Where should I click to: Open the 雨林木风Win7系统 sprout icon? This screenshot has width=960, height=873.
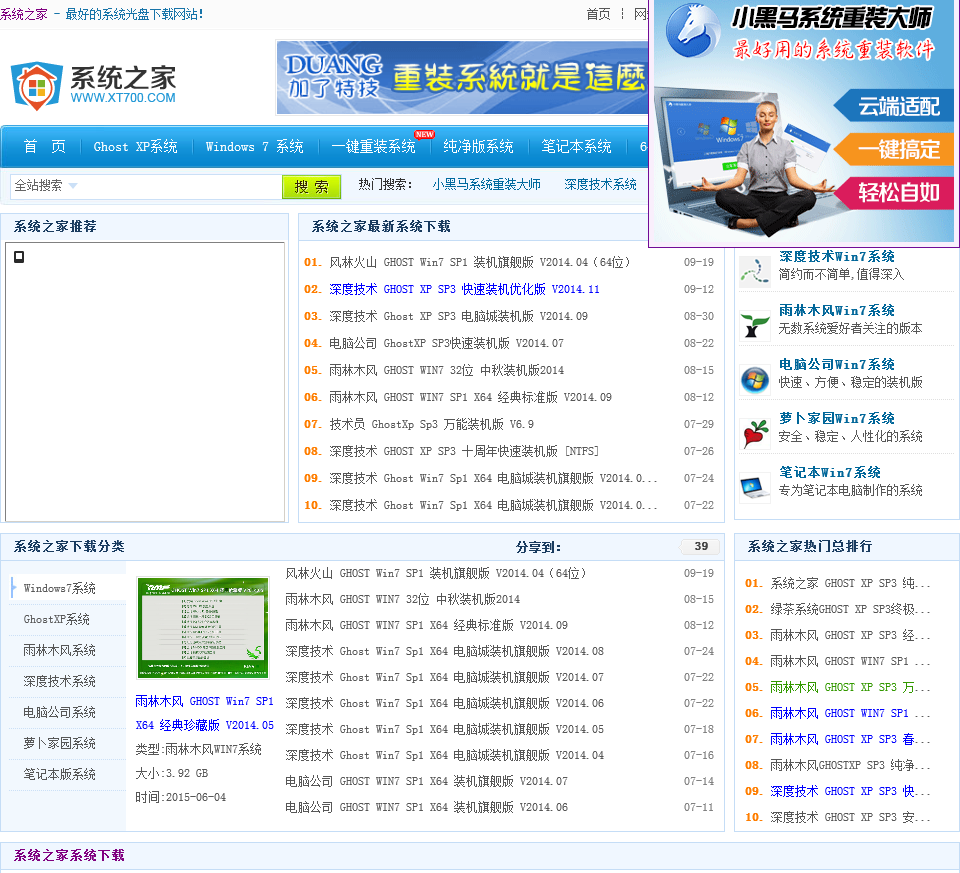pyautogui.click(x=754, y=325)
